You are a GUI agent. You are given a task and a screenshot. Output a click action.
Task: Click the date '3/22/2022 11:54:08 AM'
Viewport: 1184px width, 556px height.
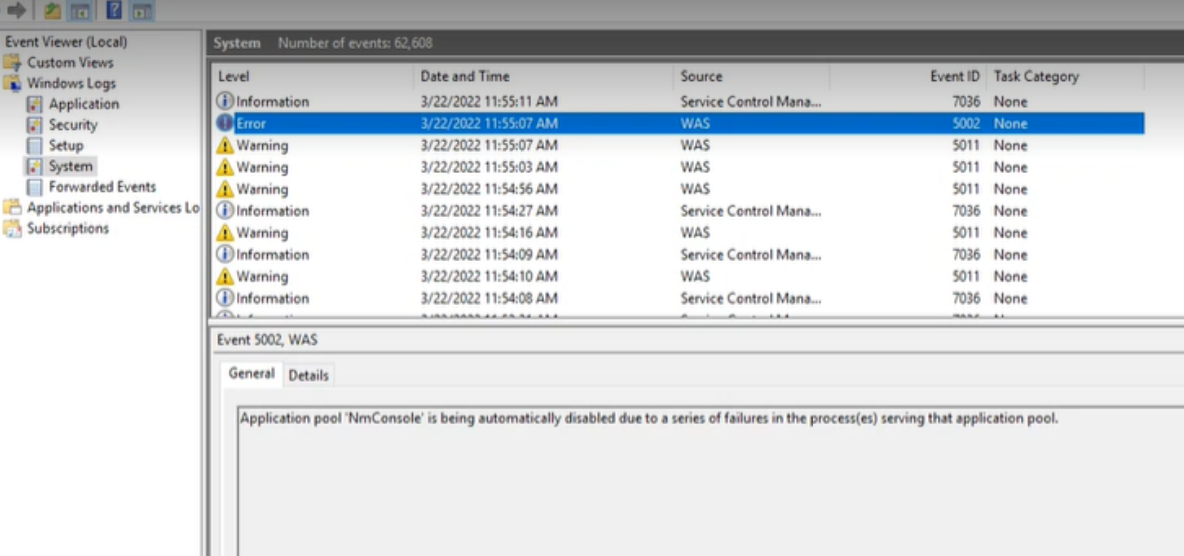[489, 298]
